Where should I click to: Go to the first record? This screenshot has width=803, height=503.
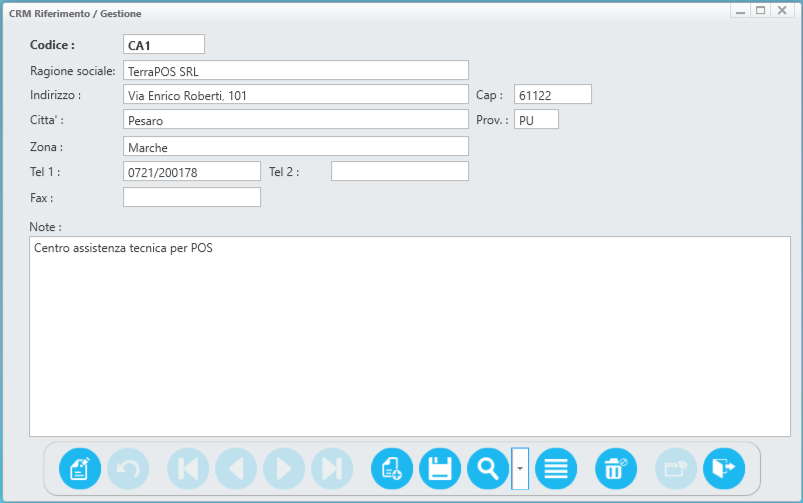coord(188,468)
